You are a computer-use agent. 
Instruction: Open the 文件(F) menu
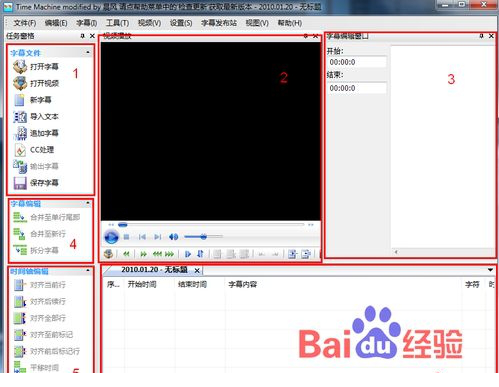(25, 23)
